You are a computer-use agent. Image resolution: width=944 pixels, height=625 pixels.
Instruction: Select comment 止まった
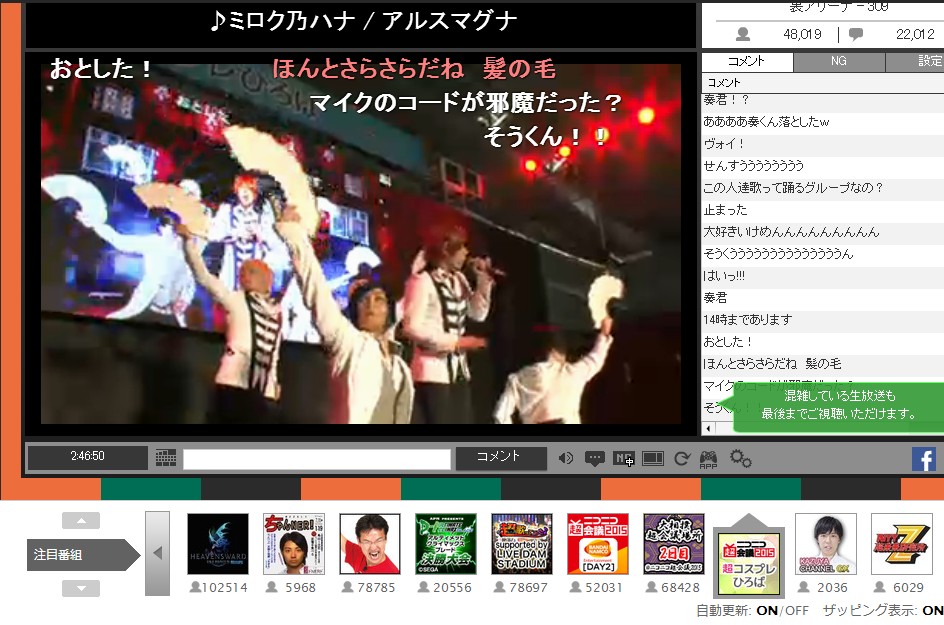[x=822, y=210]
